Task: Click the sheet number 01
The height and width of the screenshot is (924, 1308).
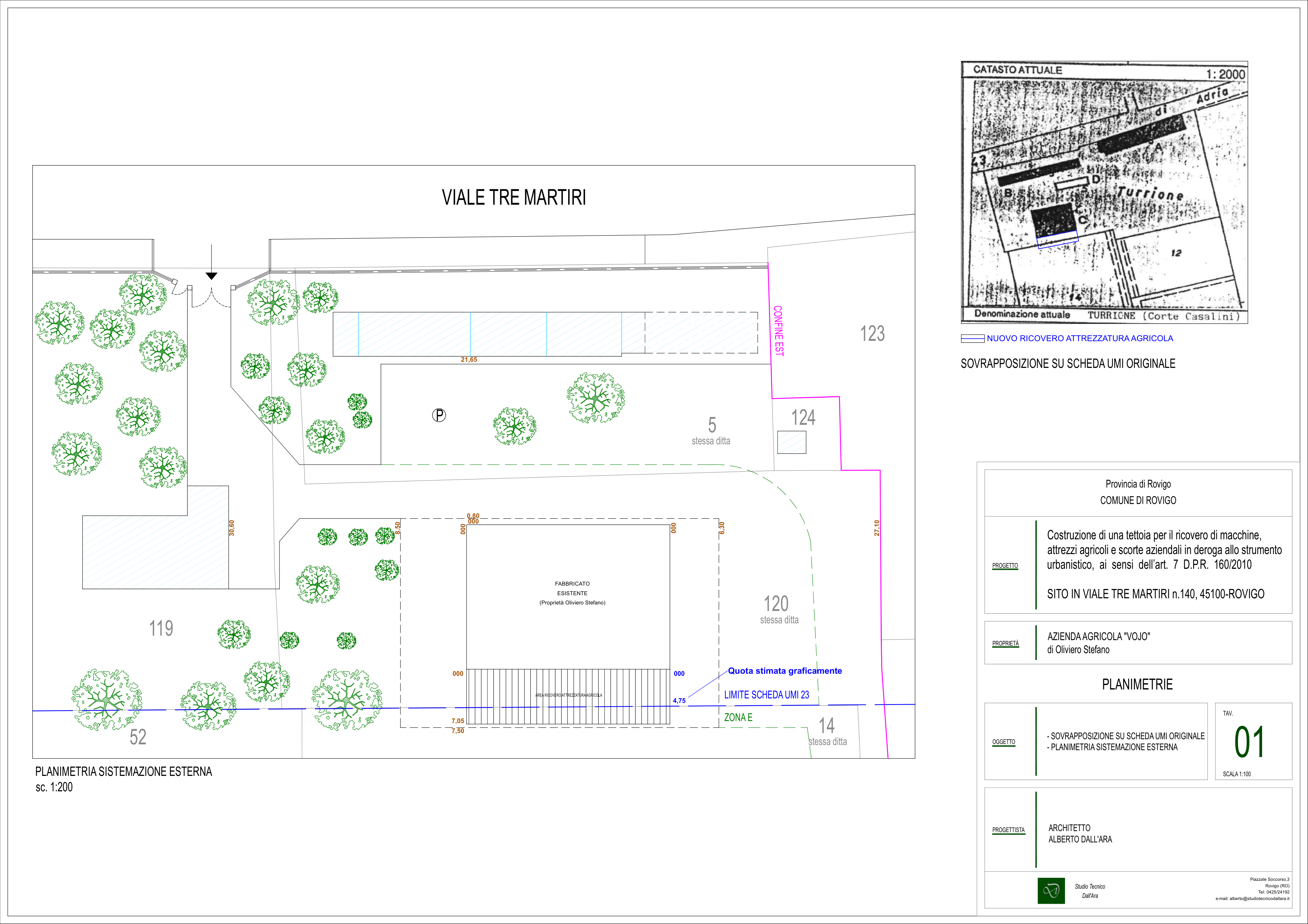Action: click(1250, 742)
